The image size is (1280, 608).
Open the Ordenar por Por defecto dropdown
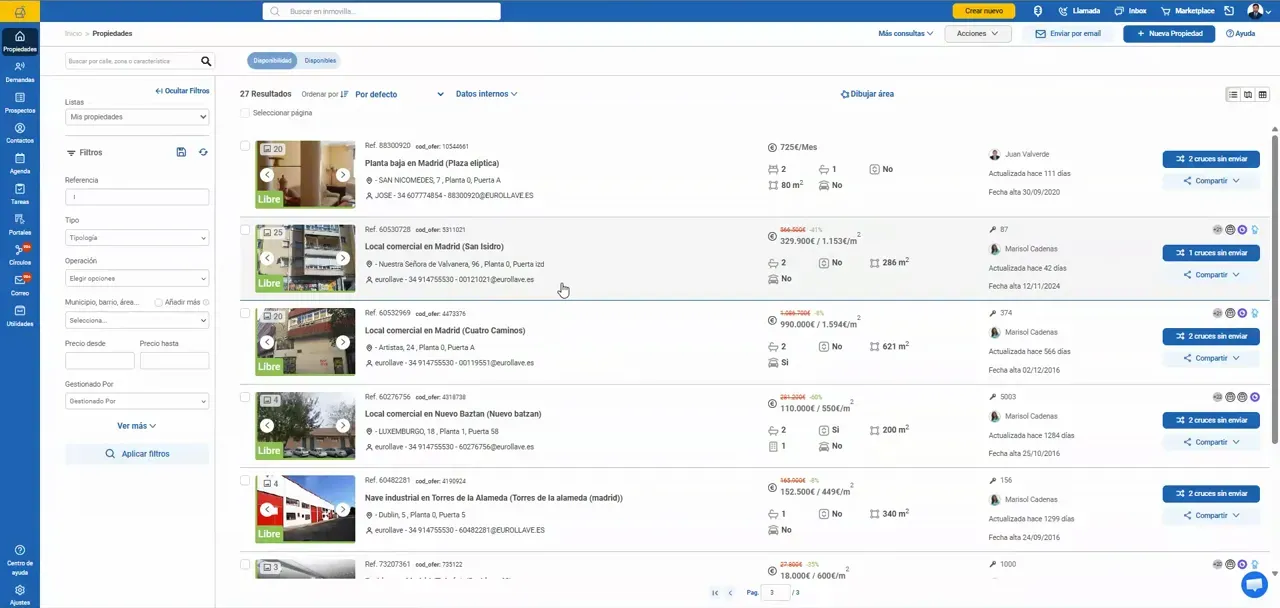pos(399,94)
